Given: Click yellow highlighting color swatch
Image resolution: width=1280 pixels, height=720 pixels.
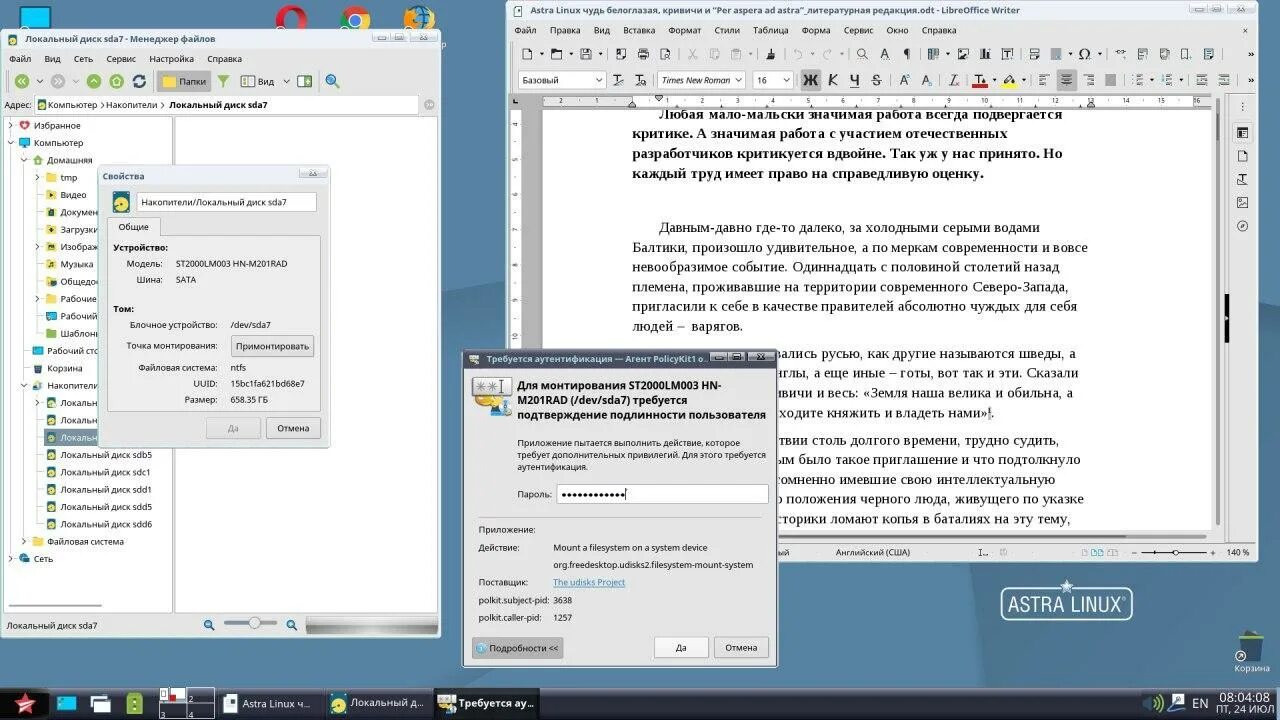Looking at the screenshot, I should 1009,80.
